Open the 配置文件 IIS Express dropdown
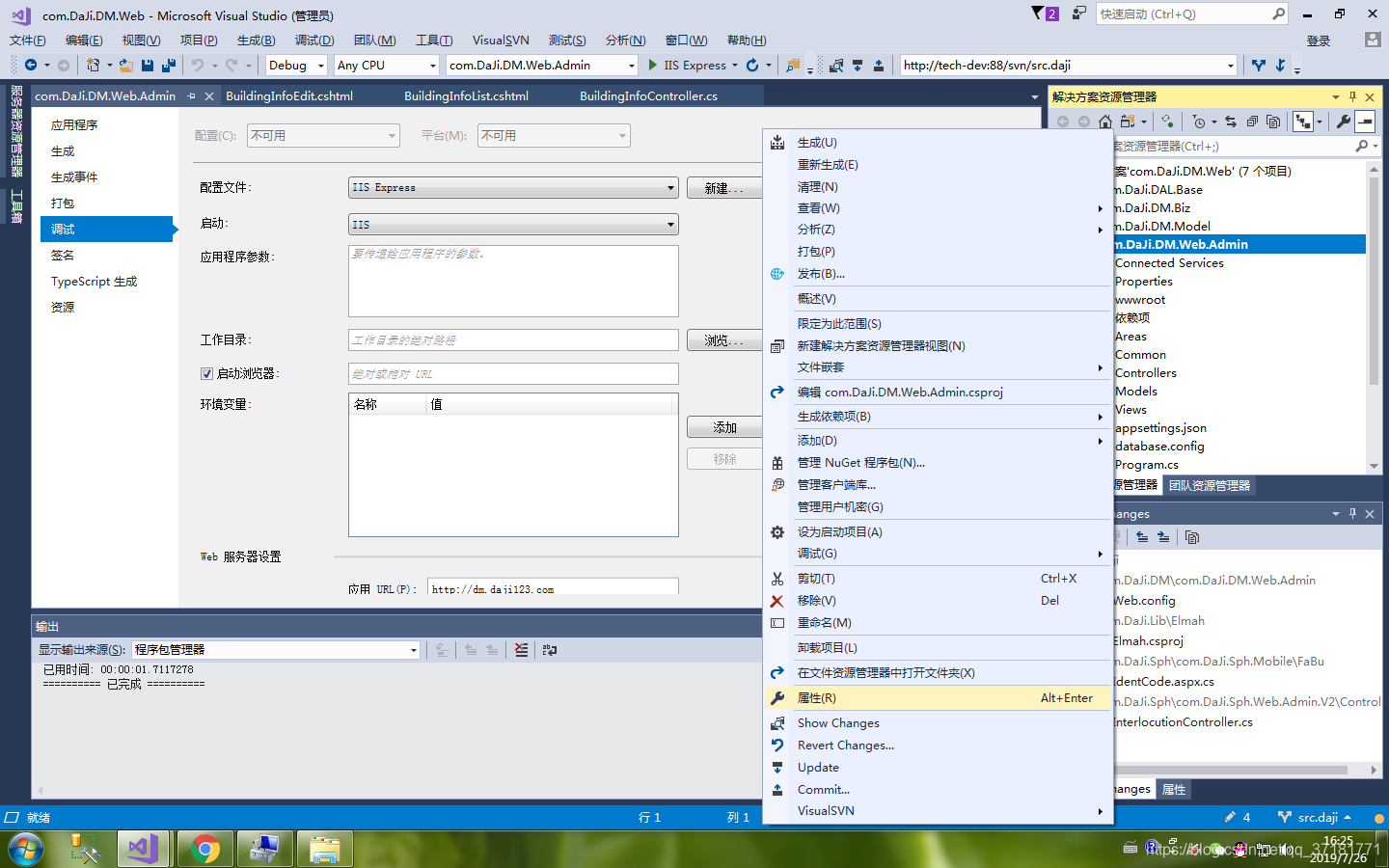The width and height of the screenshot is (1389, 868). [x=513, y=187]
